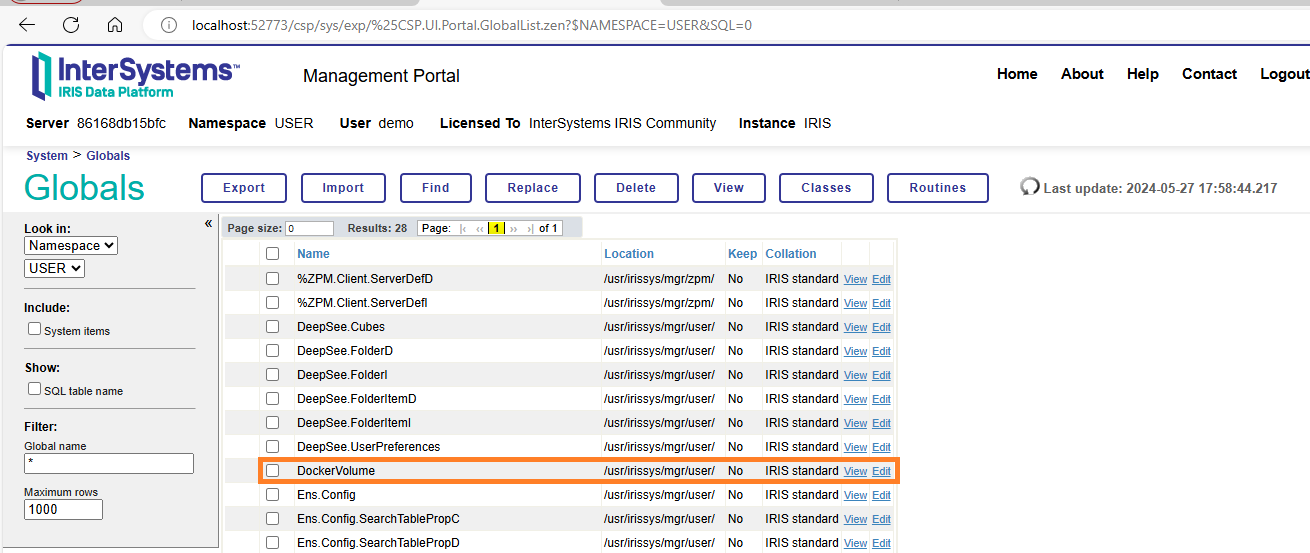The image size is (1310, 553).
Task: Open View link for DockerVolume global
Action: point(855,472)
